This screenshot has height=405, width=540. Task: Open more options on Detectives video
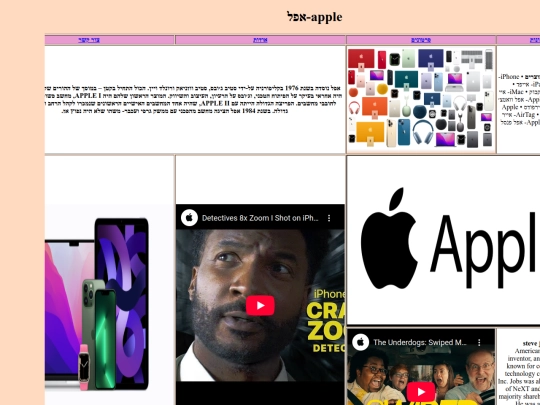(x=329, y=218)
